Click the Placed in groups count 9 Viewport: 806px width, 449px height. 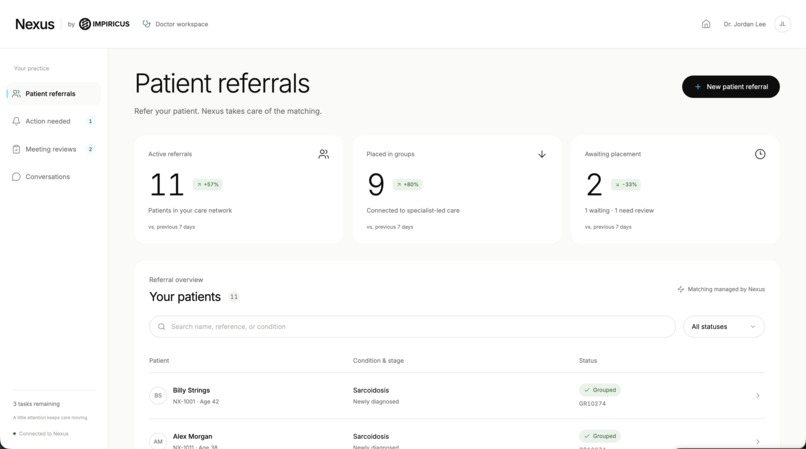point(376,185)
